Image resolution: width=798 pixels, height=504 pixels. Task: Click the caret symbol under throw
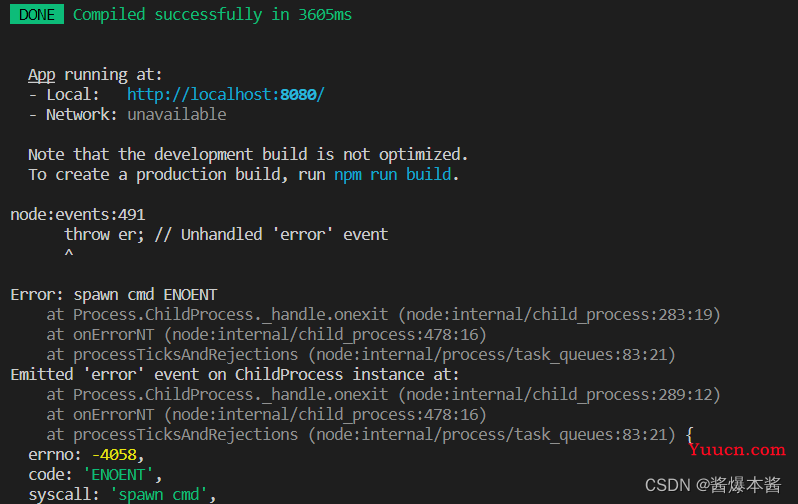[69, 253]
